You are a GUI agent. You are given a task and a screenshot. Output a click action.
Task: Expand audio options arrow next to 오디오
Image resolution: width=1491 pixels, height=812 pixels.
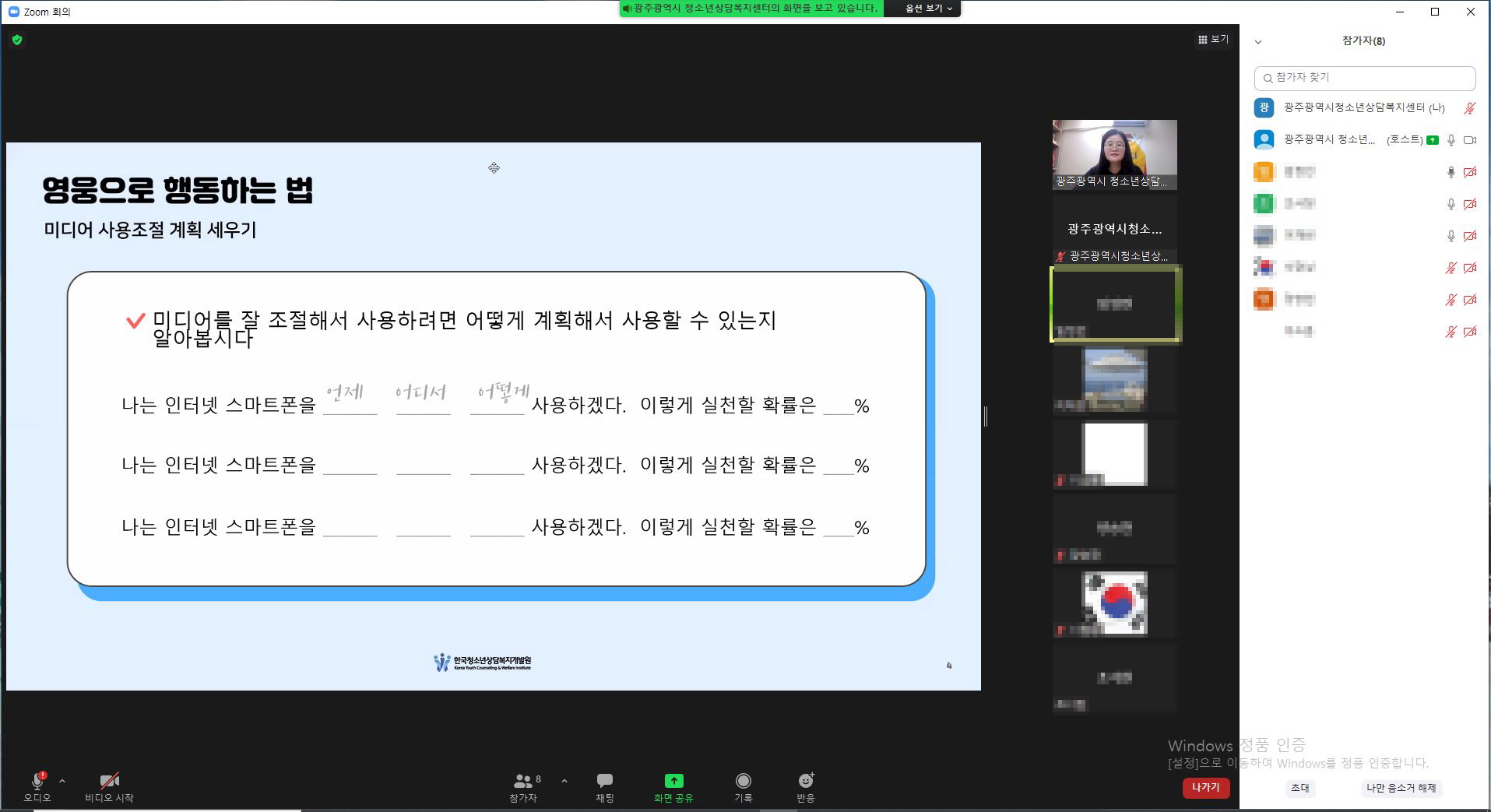62,781
